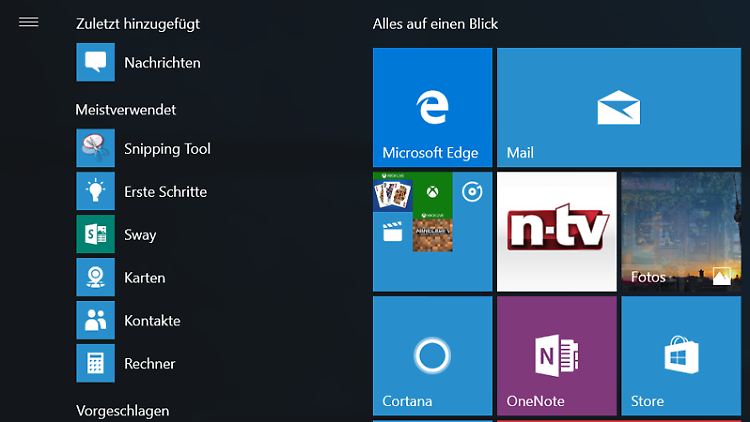
Task: Open Karten by its label
Action: click(x=144, y=278)
